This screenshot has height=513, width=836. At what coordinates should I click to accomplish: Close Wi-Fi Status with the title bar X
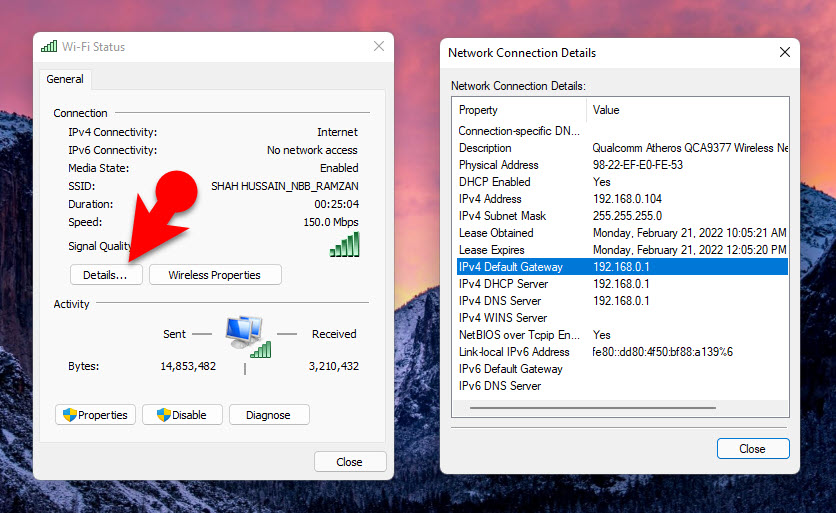click(379, 46)
